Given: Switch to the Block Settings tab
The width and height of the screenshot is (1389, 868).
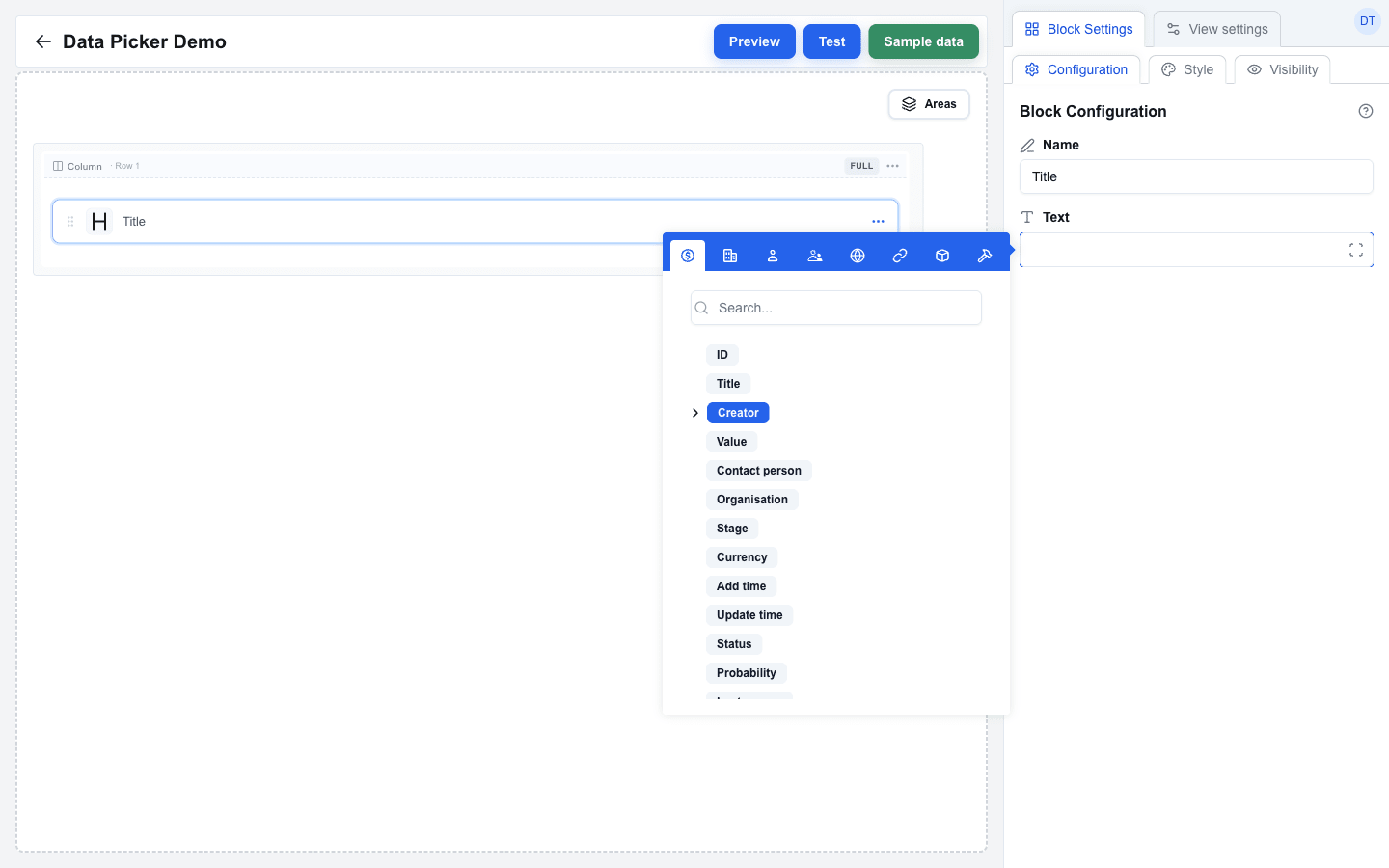Looking at the screenshot, I should click(x=1078, y=29).
